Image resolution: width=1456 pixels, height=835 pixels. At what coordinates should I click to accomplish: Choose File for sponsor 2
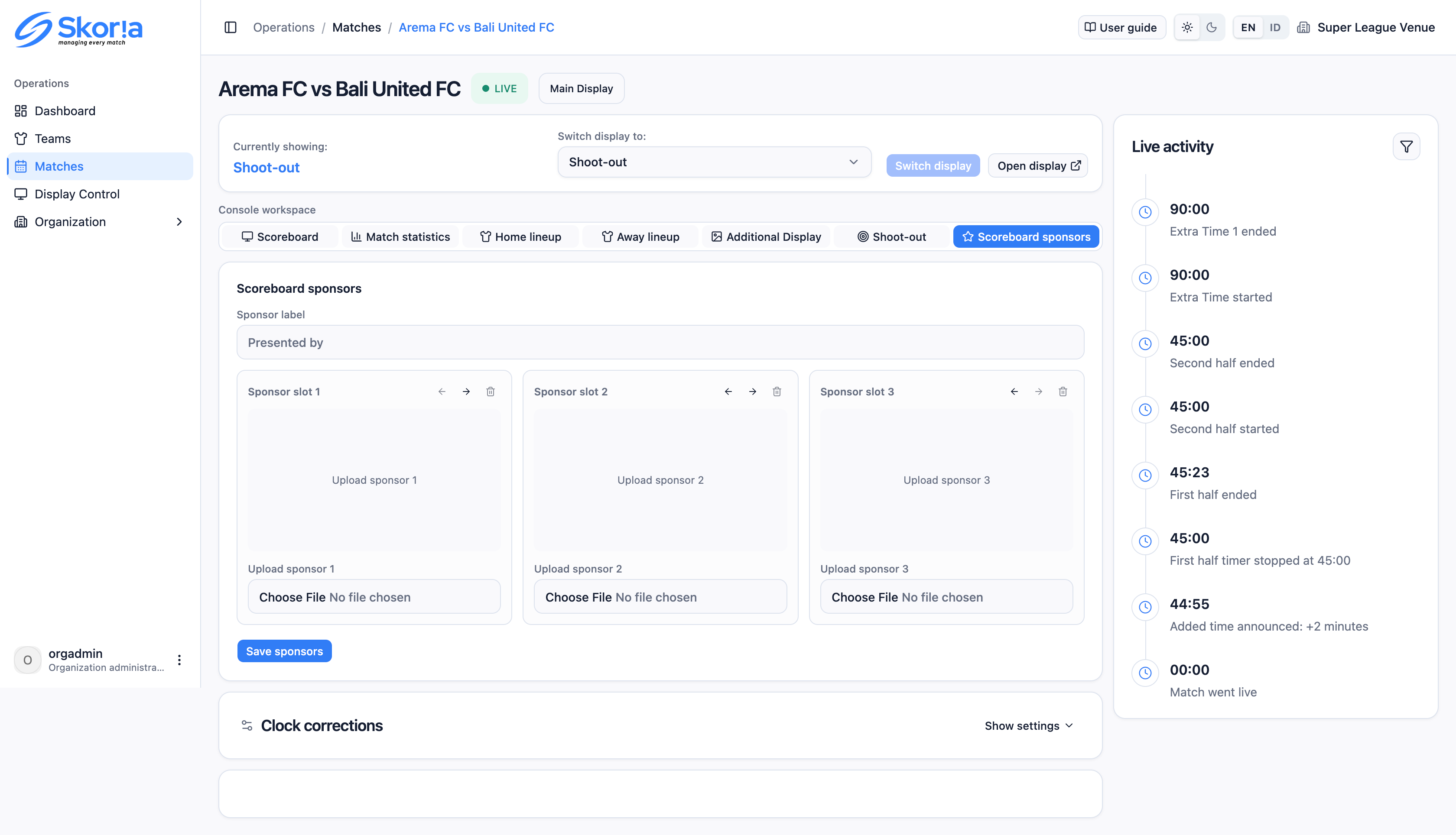(x=660, y=596)
